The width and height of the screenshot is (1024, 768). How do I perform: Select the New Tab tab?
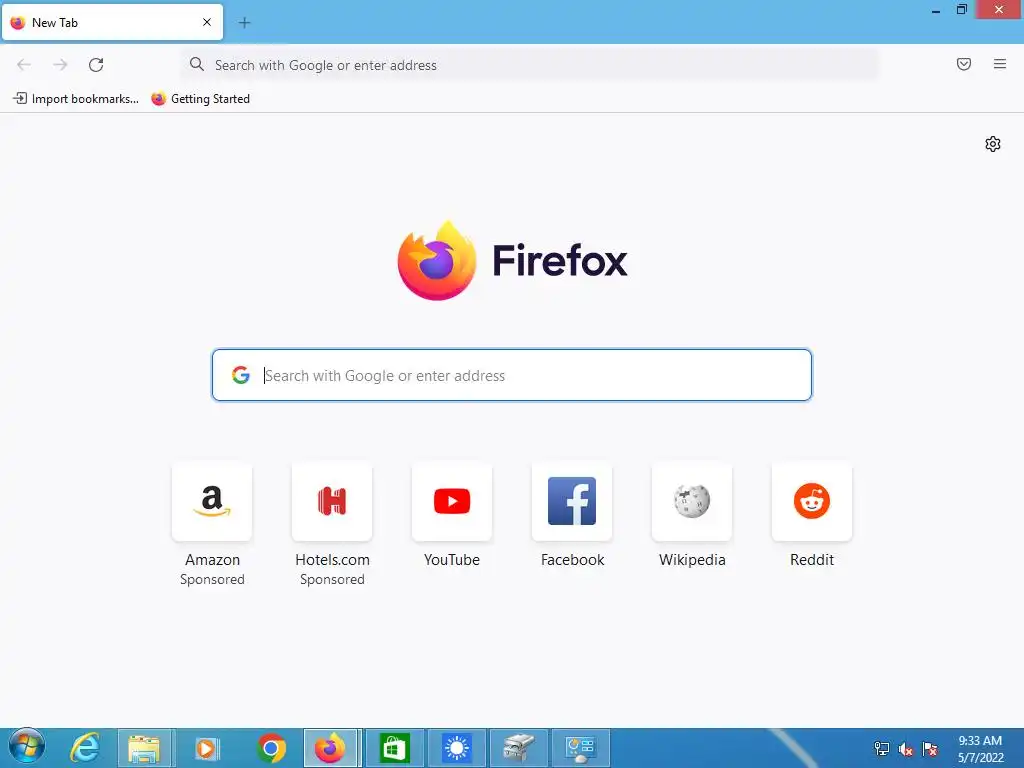click(112, 22)
